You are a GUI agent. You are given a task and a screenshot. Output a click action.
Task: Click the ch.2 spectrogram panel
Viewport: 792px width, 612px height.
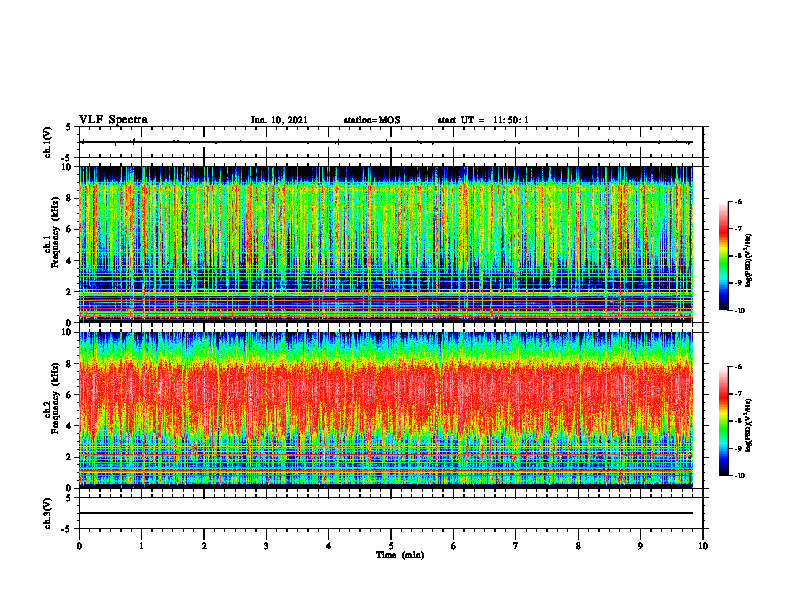[x=386, y=410]
